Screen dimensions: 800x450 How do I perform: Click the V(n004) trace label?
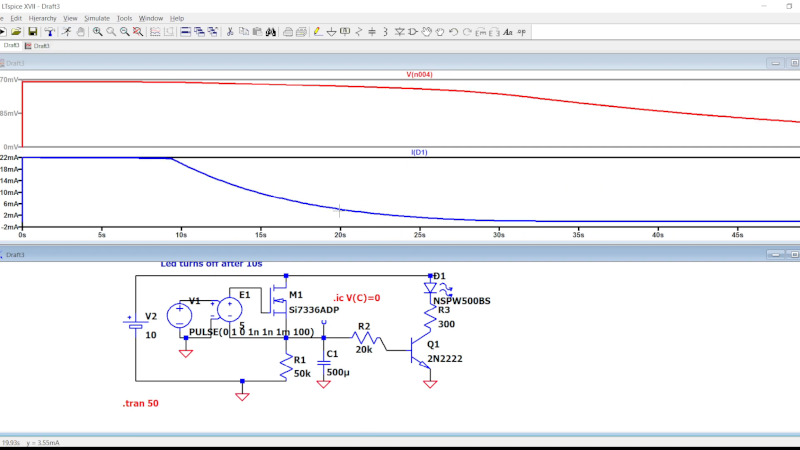[419, 75]
